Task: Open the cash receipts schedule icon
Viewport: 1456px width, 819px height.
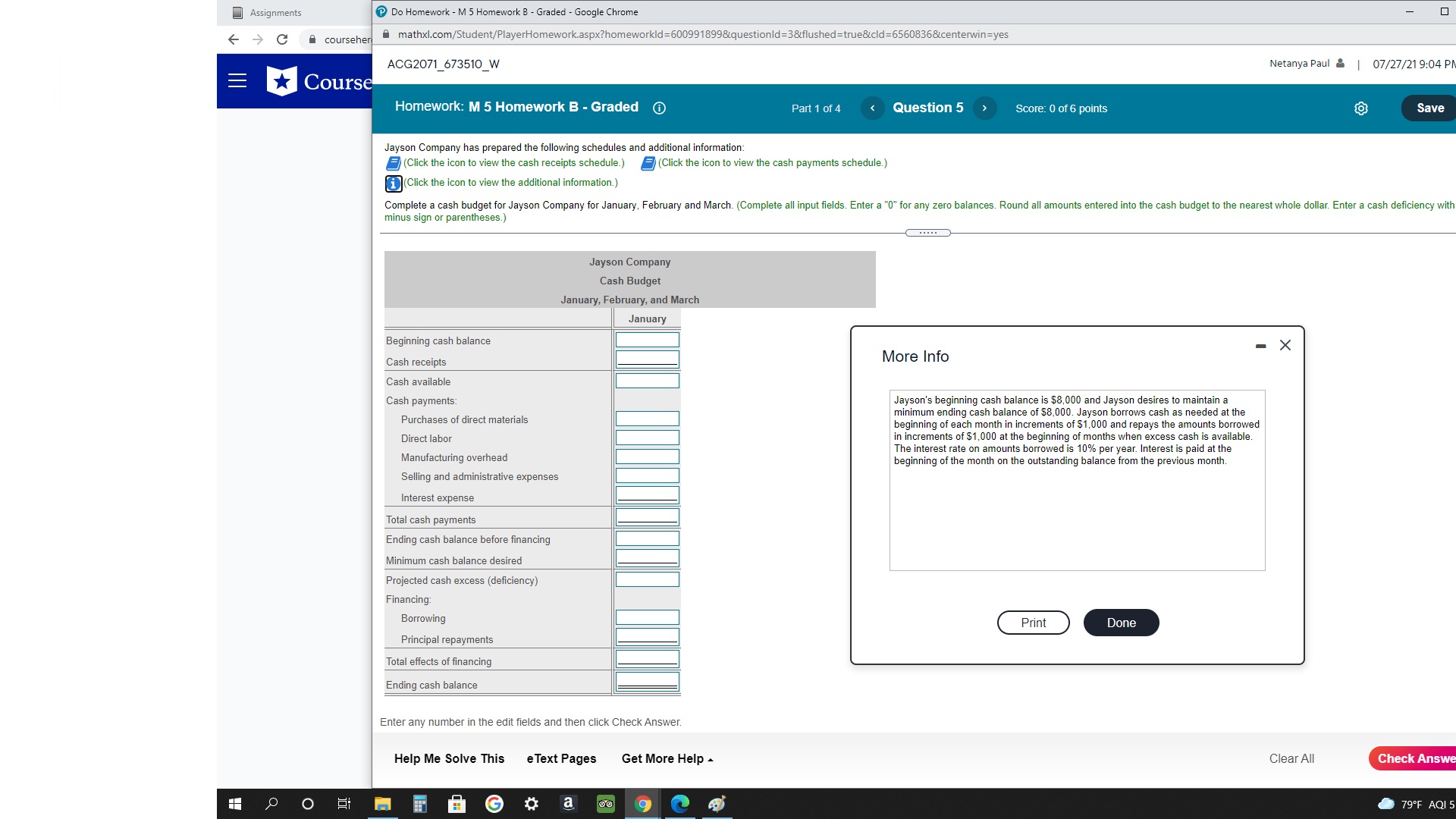Action: click(393, 163)
